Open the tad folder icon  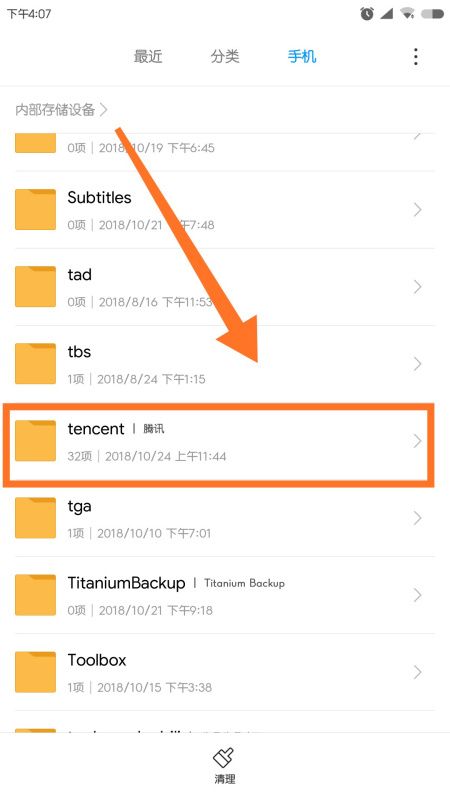point(35,287)
